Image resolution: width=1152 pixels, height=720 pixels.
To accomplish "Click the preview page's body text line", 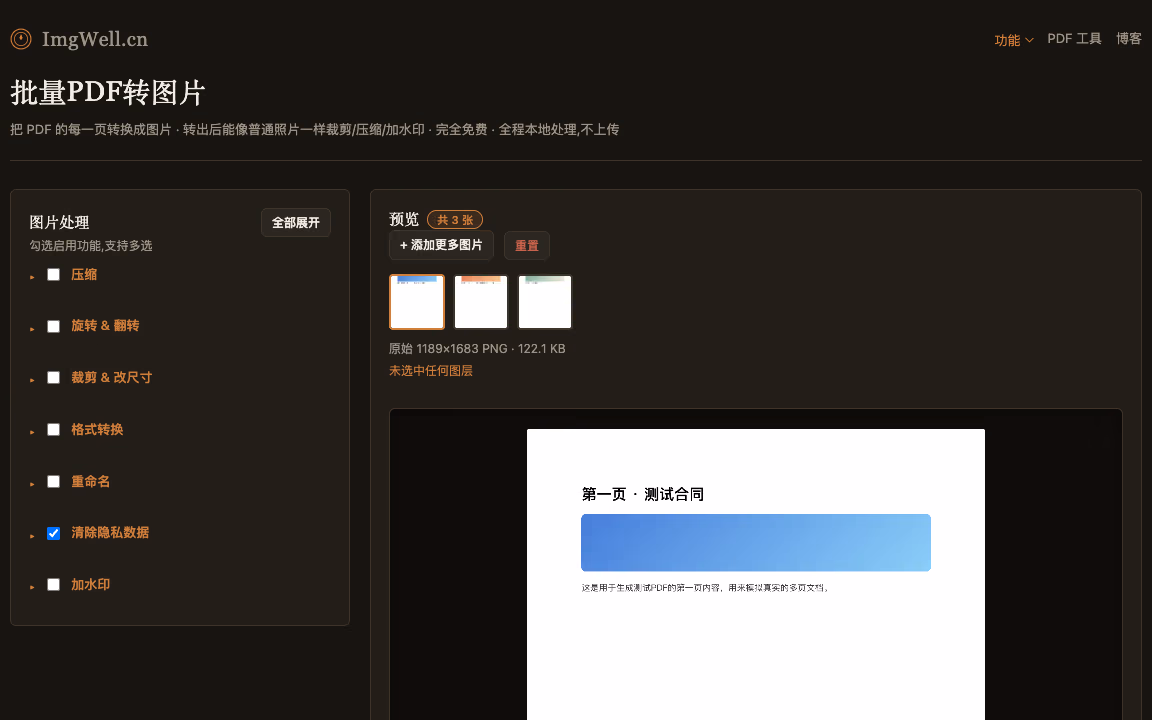I will click(x=705, y=588).
